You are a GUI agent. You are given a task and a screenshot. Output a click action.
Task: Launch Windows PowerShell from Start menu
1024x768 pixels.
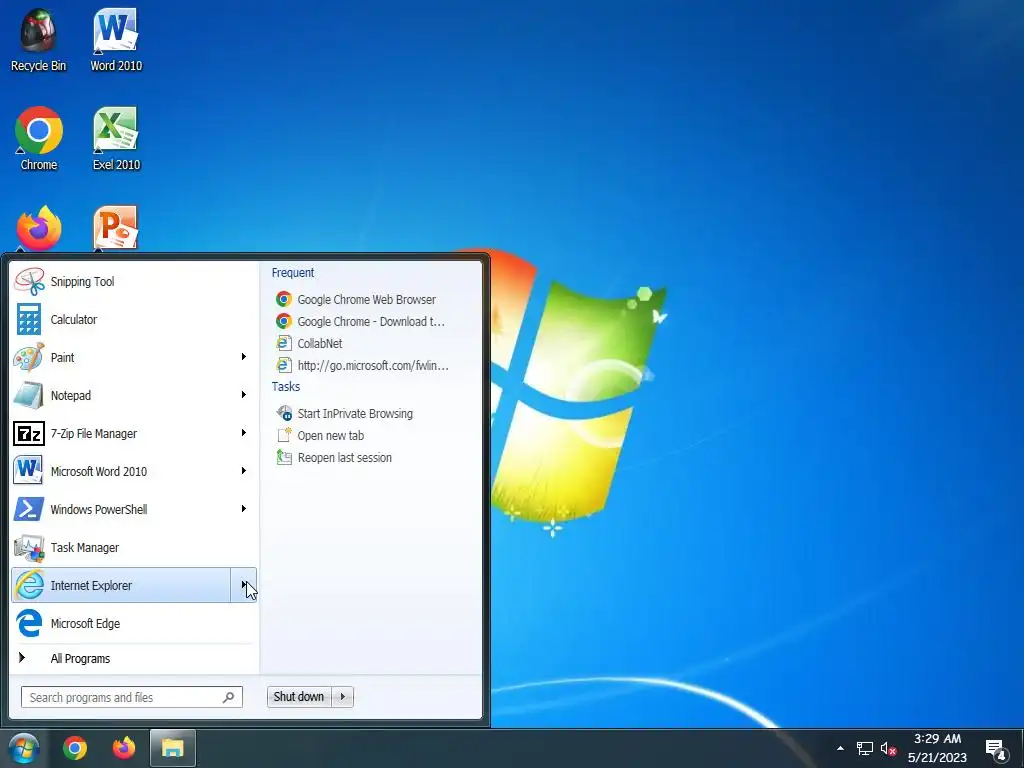coord(121,509)
